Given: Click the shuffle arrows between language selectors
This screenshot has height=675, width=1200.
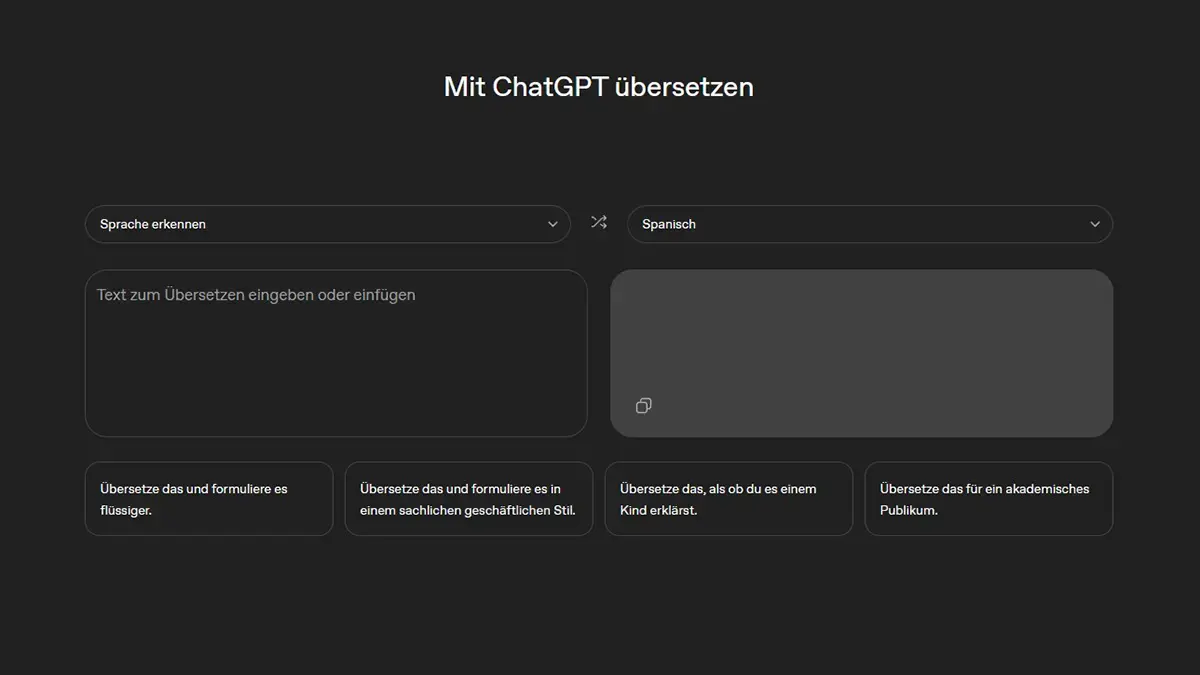Looking at the screenshot, I should 598,223.
